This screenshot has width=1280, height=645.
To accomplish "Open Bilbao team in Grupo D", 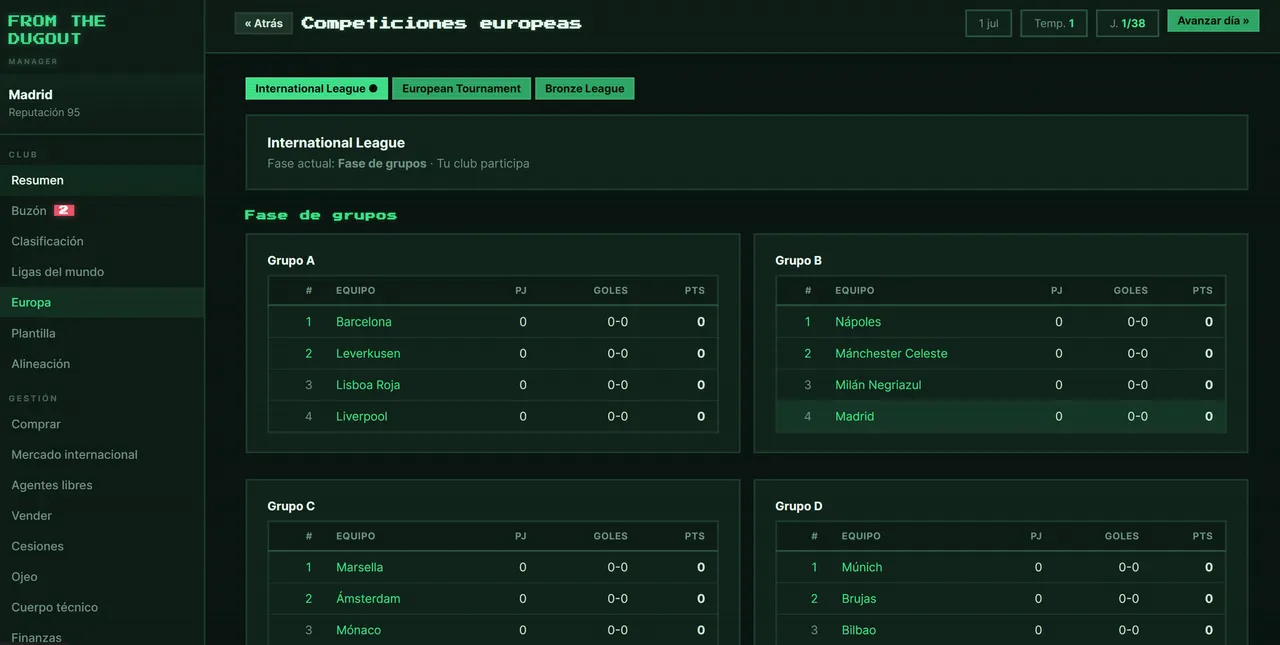I will tap(859, 630).
